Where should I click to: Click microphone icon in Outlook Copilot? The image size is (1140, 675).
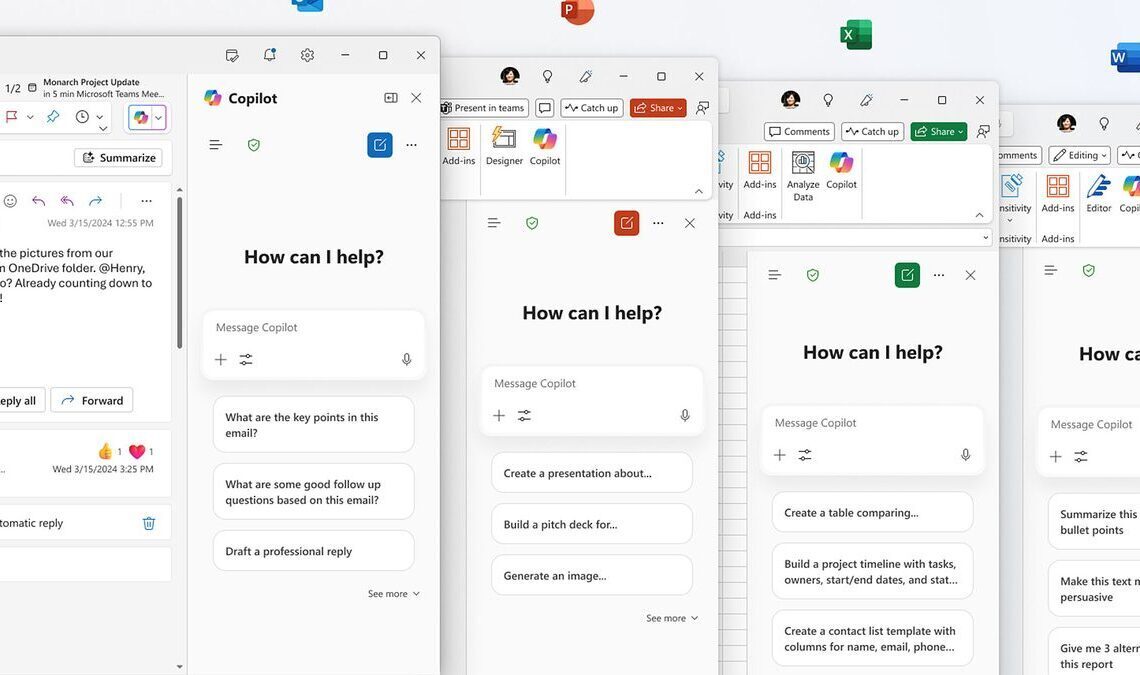coord(406,359)
